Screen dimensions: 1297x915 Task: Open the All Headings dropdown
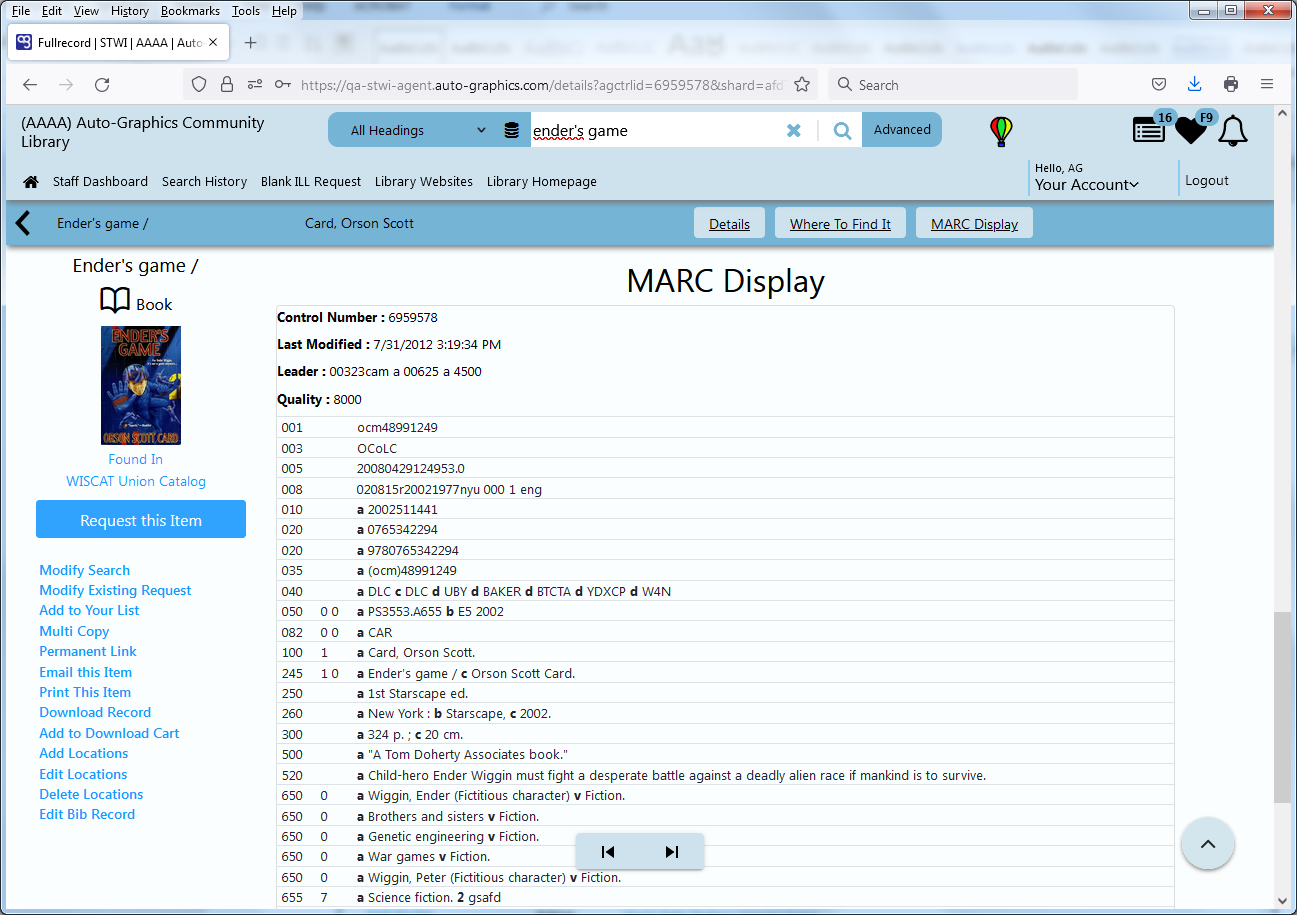417,130
